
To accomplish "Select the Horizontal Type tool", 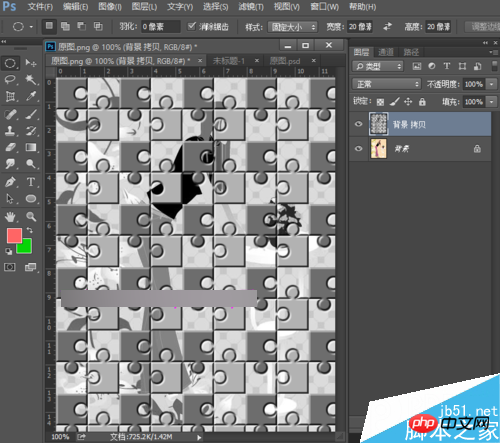I will [x=31, y=182].
